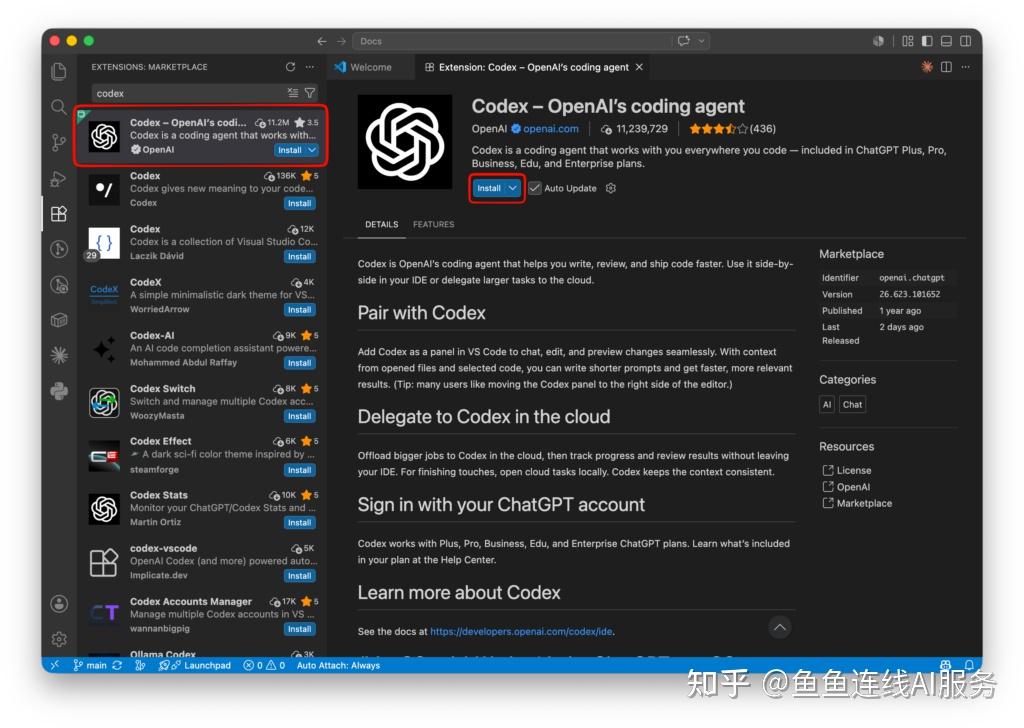Open the developers.openai.com/codex/ide docs link
The width and height of the screenshot is (1024, 728).
521,631
